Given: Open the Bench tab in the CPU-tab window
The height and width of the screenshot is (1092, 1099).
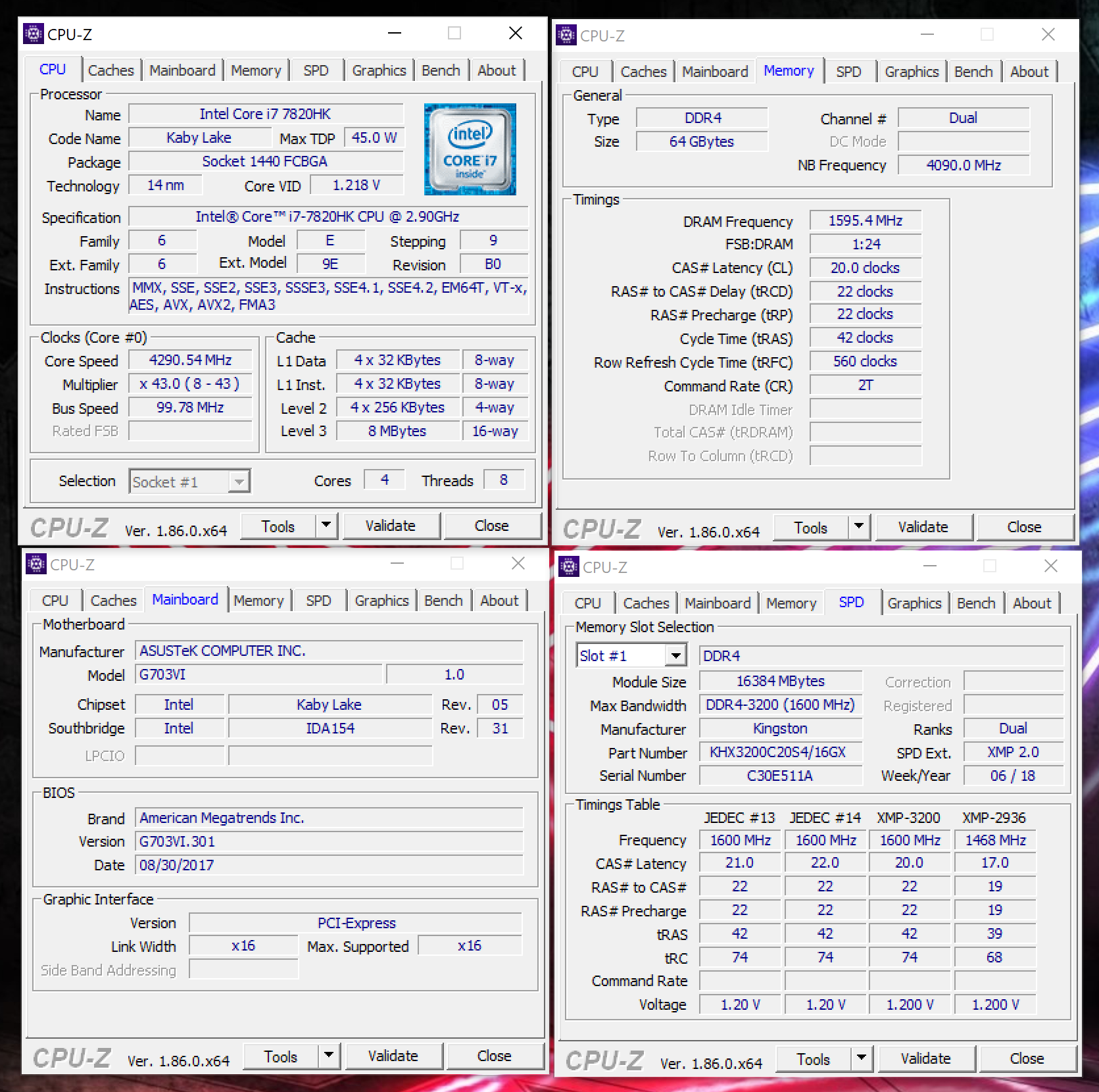Looking at the screenshot, I should point(441,70).
